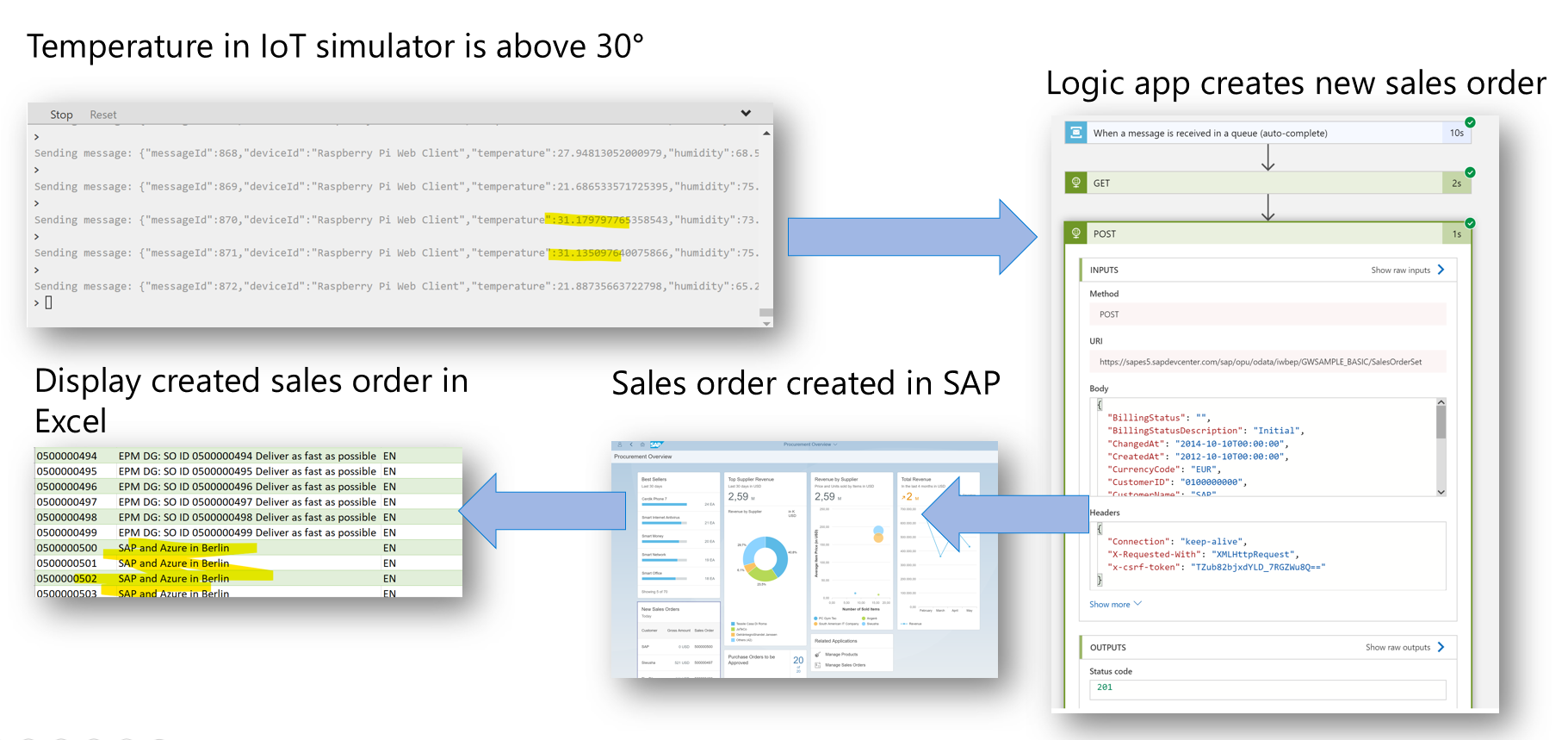Expand the Show more section under Headers
Screen dimensions: 1568x740
click(x=1115, y=604)
